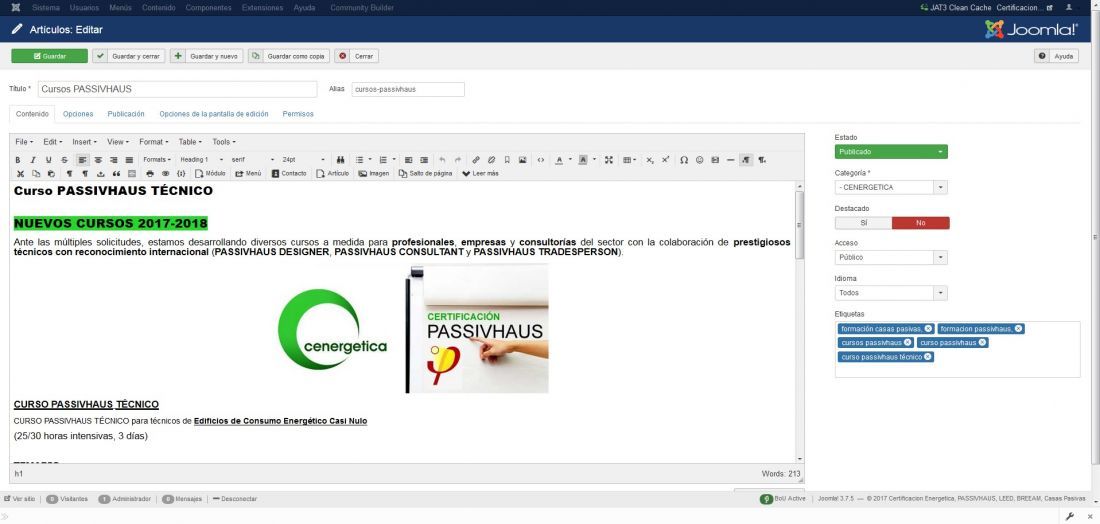Increase the indent

pyautogui.click(x=424, y=160)
